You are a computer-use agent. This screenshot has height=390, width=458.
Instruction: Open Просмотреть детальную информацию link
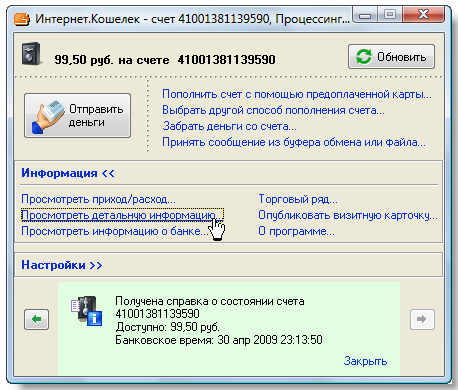(122, 215)
